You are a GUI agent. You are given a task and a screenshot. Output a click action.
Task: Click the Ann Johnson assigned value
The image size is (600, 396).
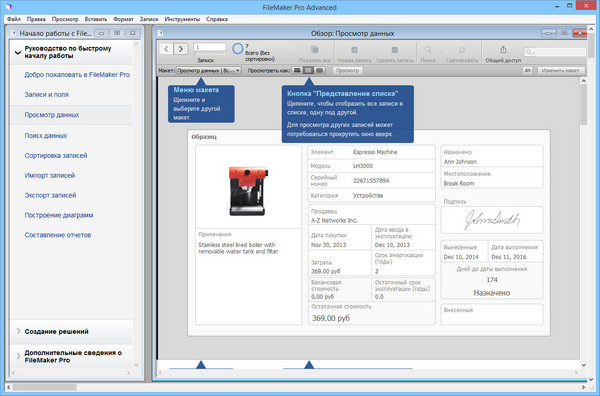[x=460, y=161]
